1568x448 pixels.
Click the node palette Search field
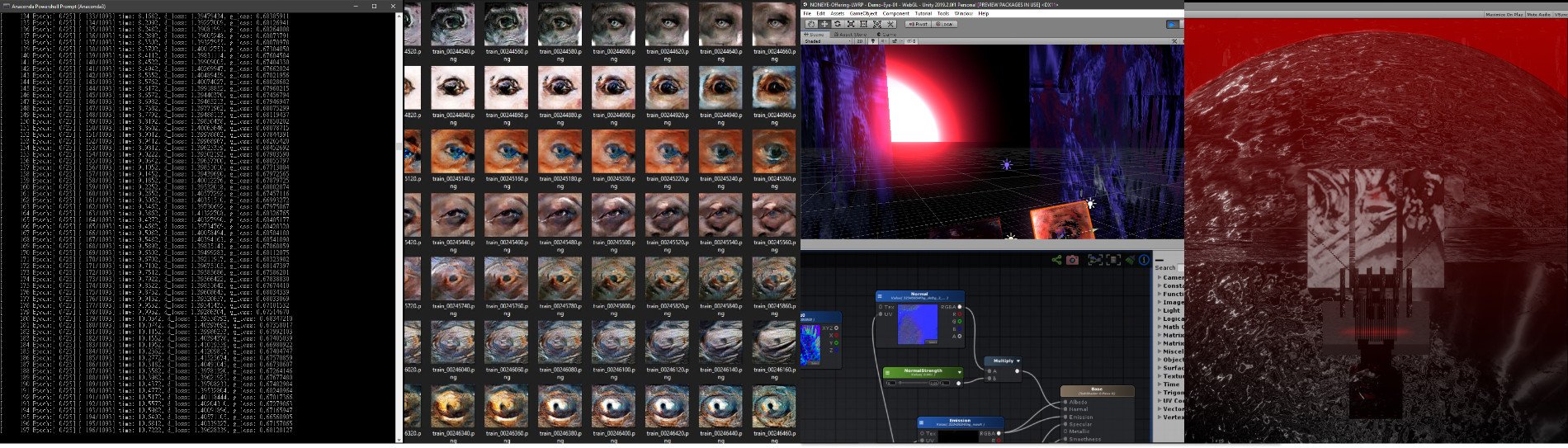click(x=1180, y=267)
